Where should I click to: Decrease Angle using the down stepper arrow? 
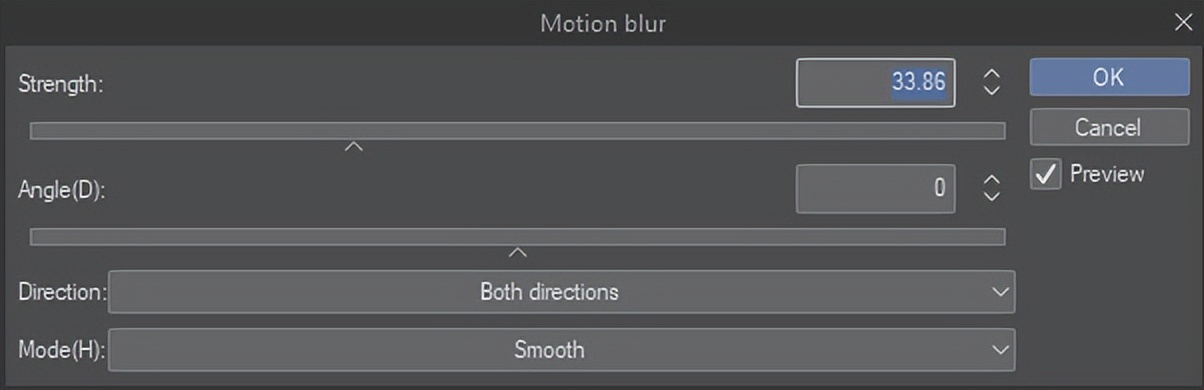pyautogui.click(x=991, y=196)
